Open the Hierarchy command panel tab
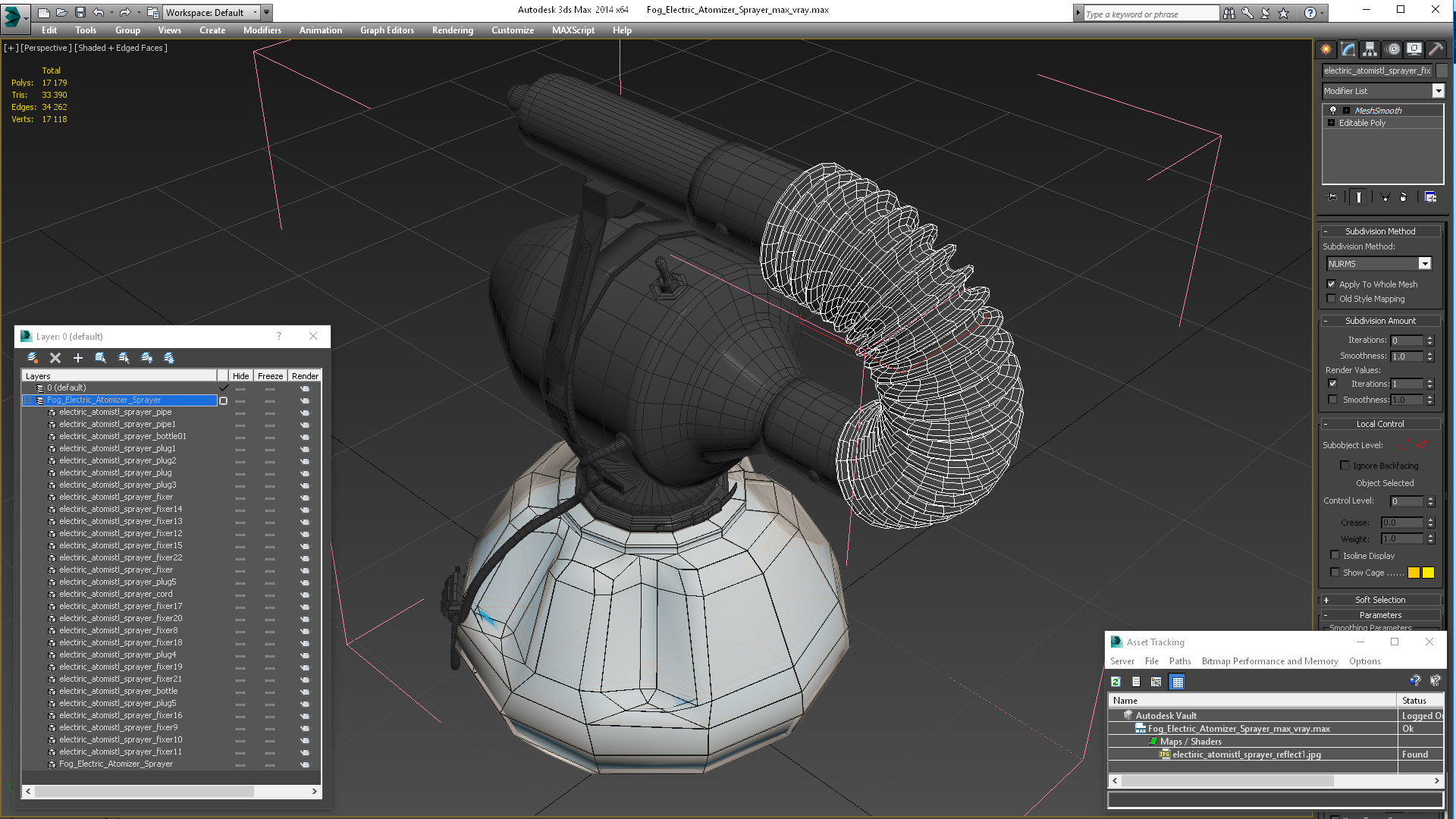This screenshot has height=819, width=1456. 1370,49
